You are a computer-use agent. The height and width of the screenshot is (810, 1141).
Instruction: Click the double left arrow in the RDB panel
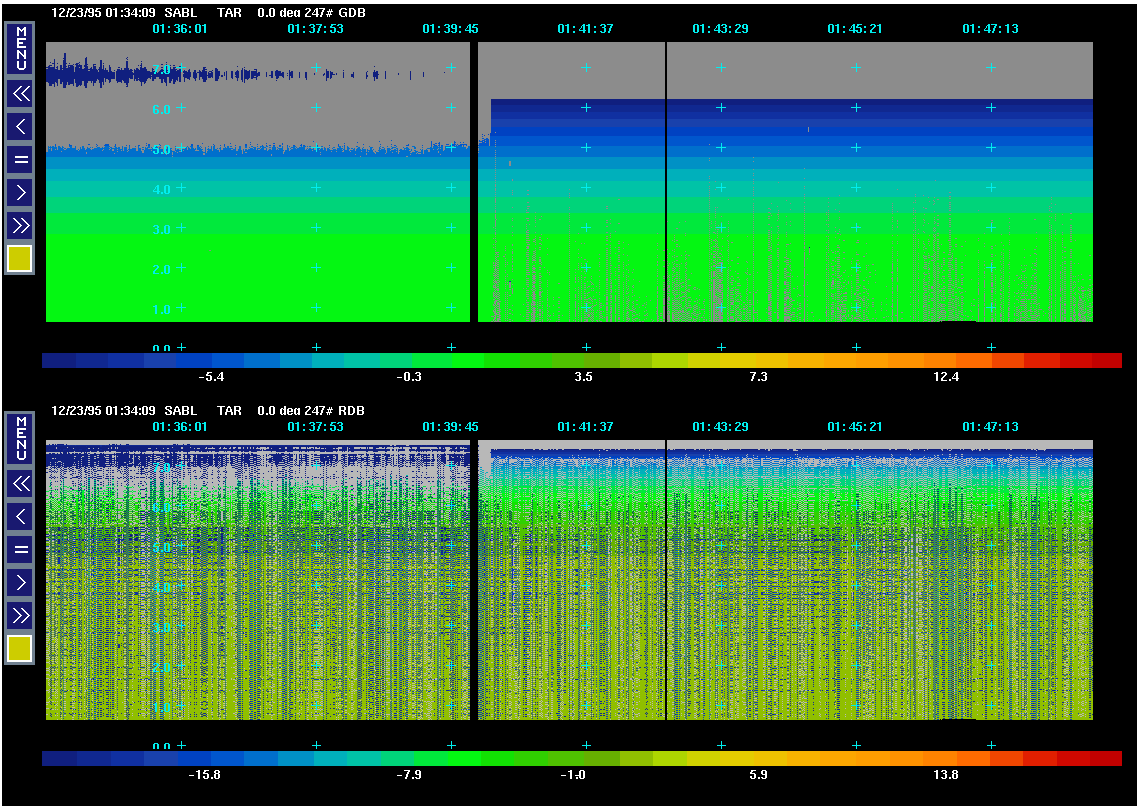[x=20, y=484]
